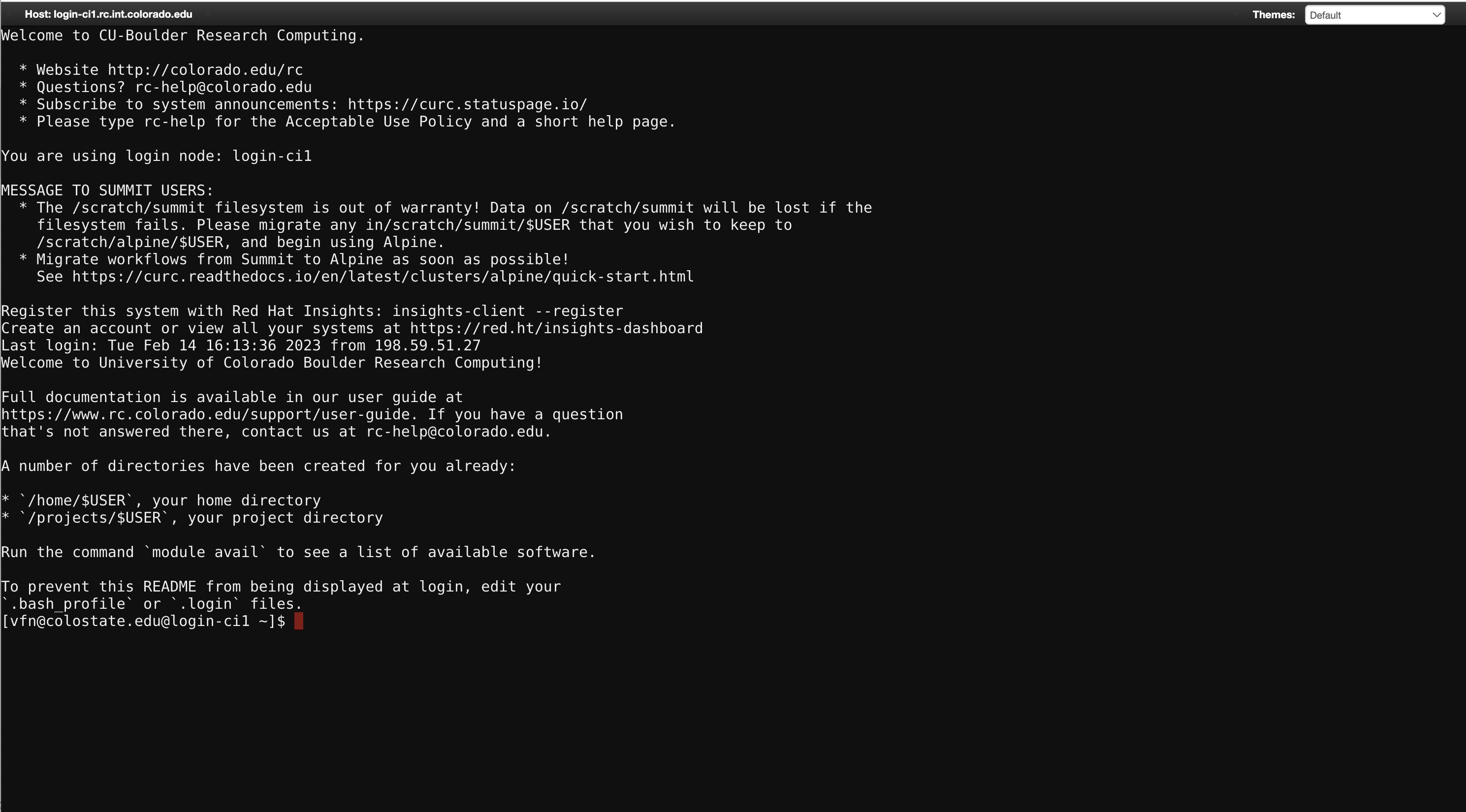1466x812 pixels.
Task: Open the Themes dropdown showing Default
Action: (x=1374, y=15)
